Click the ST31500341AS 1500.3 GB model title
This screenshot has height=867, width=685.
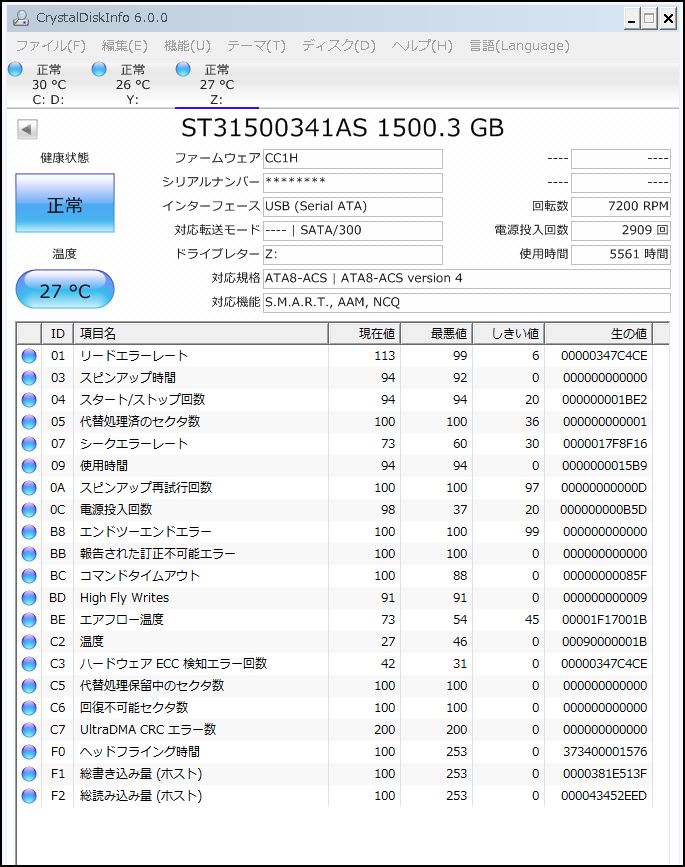click(x=343, y=128)
